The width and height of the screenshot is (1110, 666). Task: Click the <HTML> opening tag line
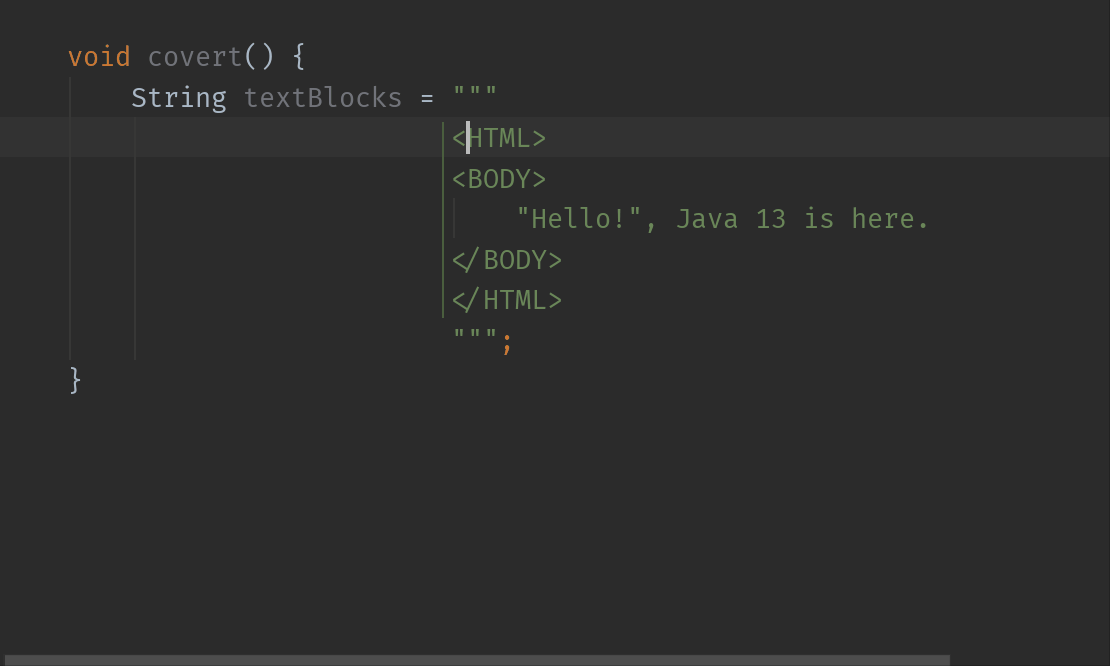click(x=497, y=138)
